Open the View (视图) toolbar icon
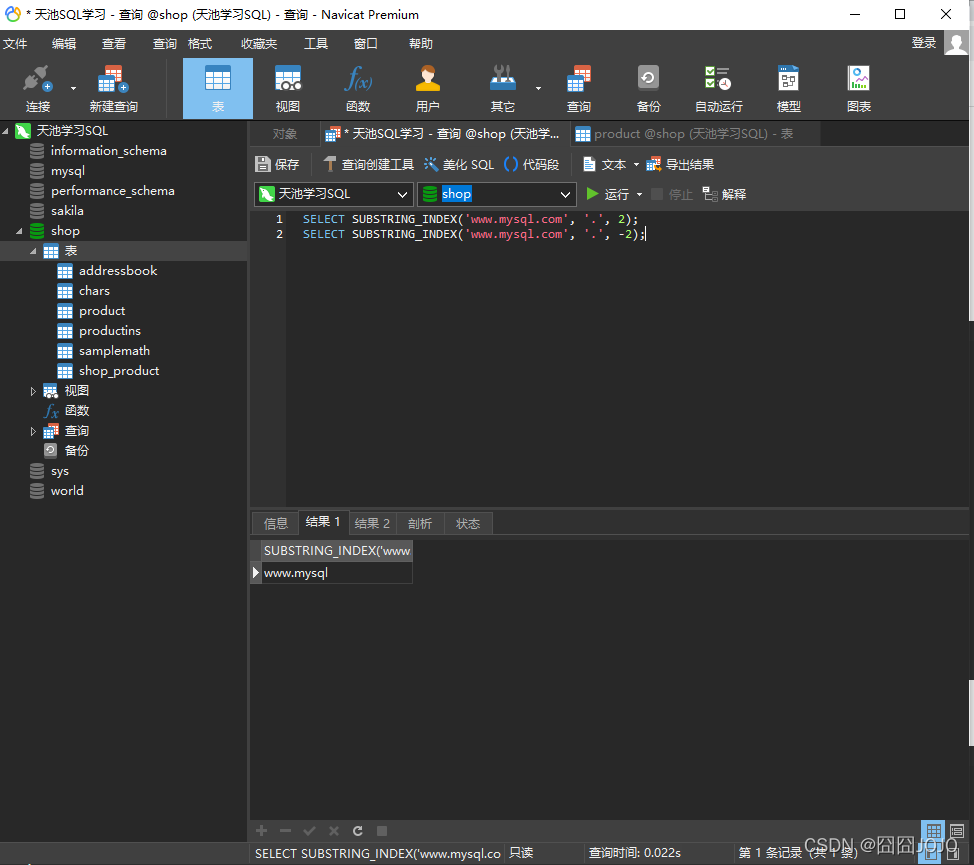974x865 pixels. [288, 88]
